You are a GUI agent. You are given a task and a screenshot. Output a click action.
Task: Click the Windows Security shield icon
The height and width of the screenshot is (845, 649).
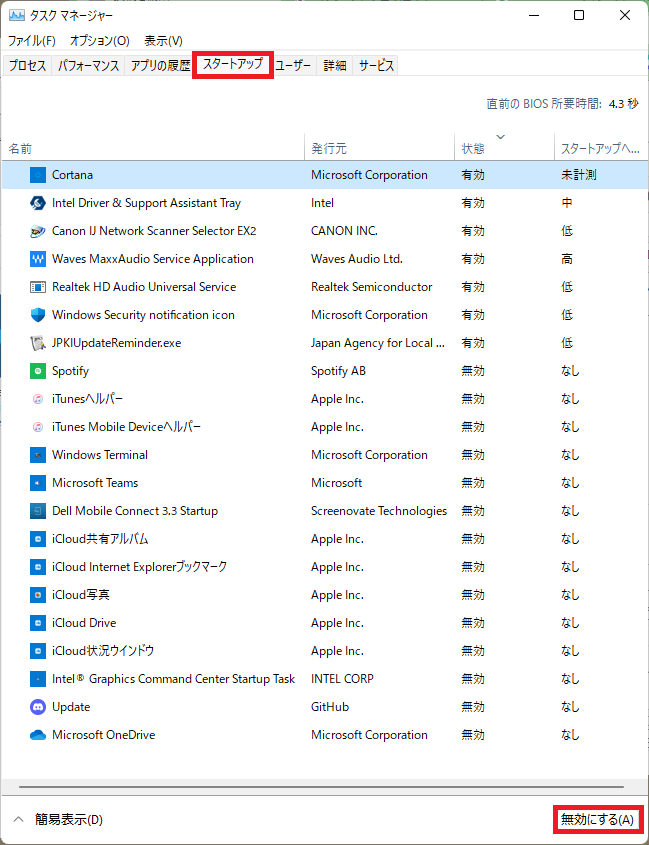click(38, 315)
